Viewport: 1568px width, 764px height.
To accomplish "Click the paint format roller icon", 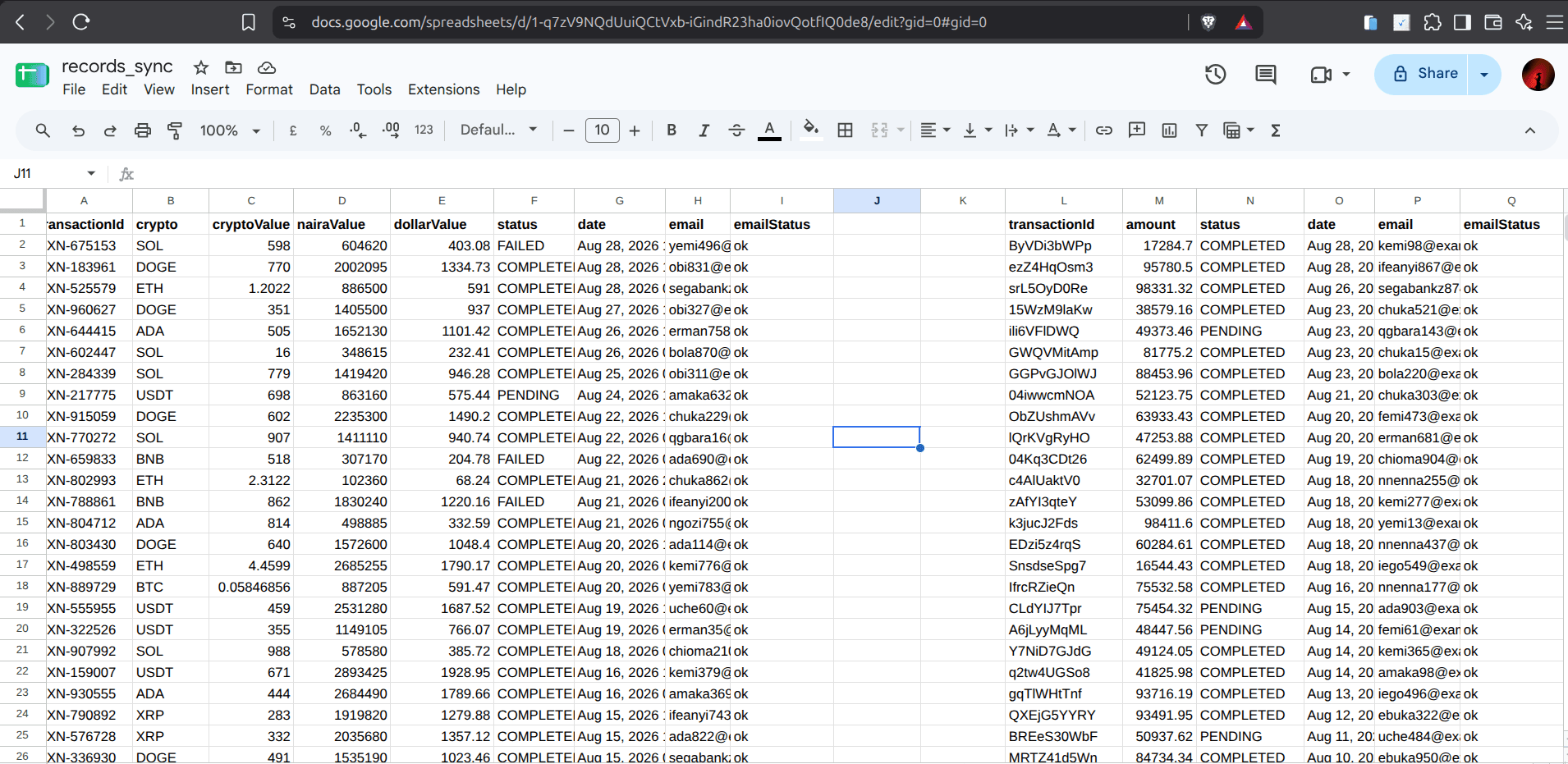I will tap(175, 130).
